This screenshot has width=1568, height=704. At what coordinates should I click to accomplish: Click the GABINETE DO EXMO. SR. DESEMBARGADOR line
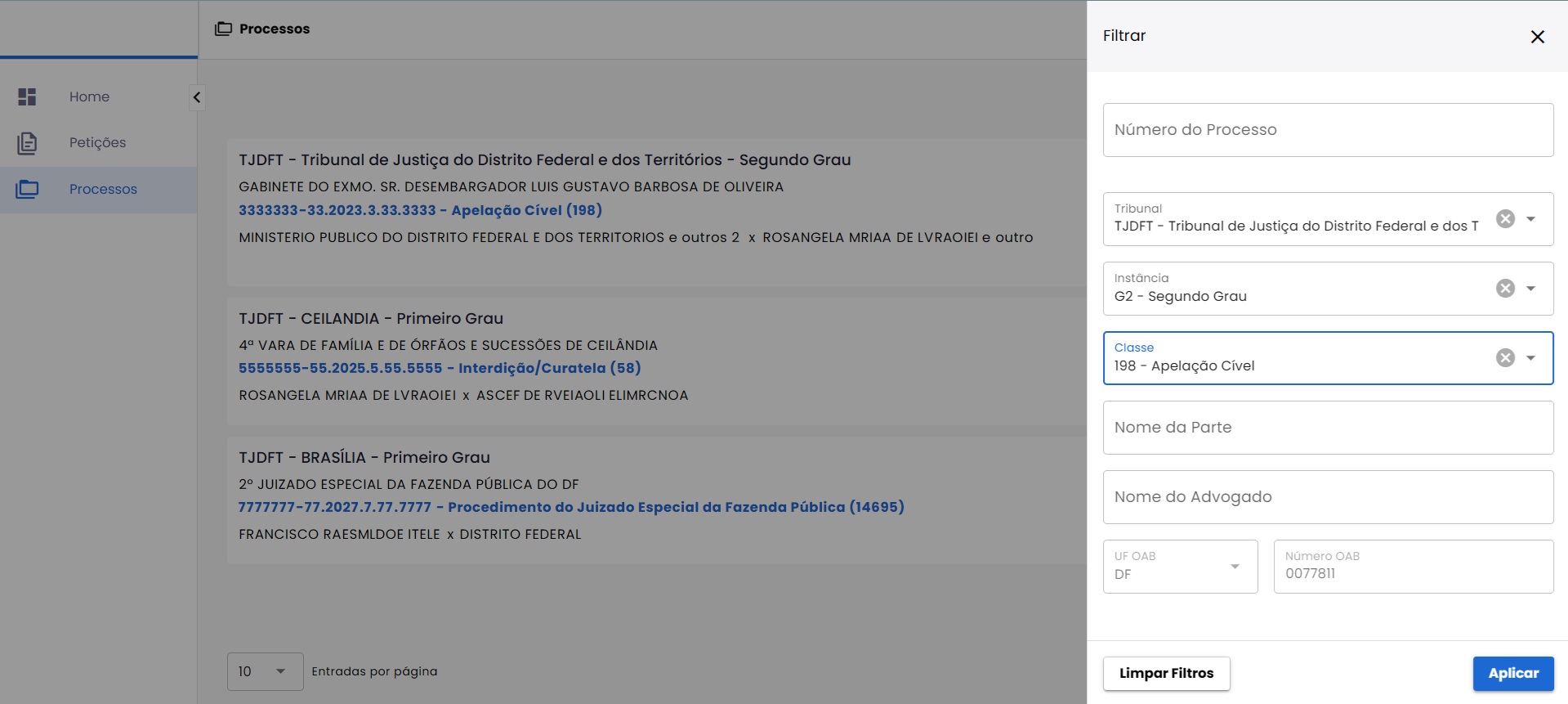[511, 186]
